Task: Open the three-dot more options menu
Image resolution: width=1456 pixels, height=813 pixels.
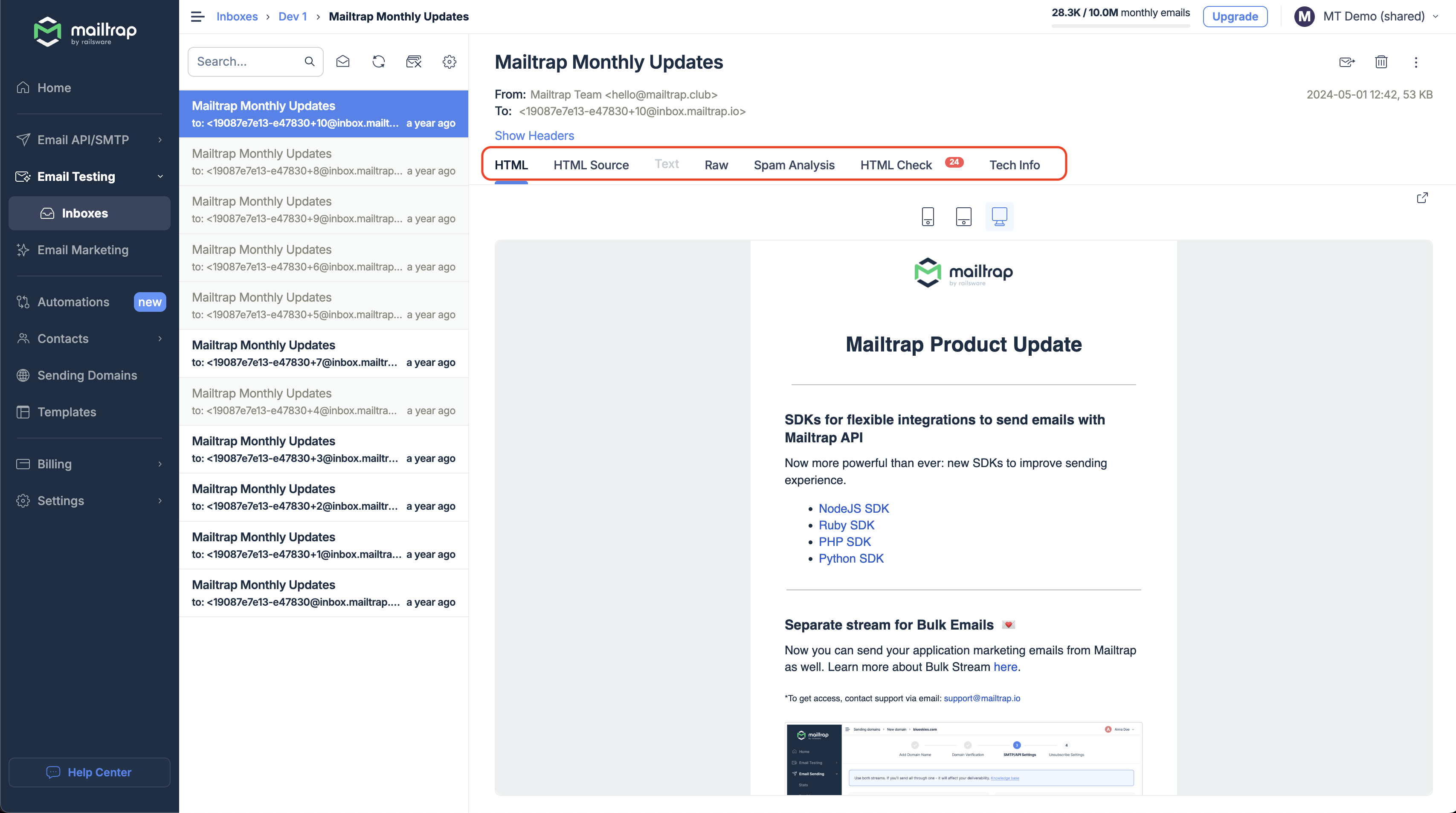Action: [x=1416, y=62]
